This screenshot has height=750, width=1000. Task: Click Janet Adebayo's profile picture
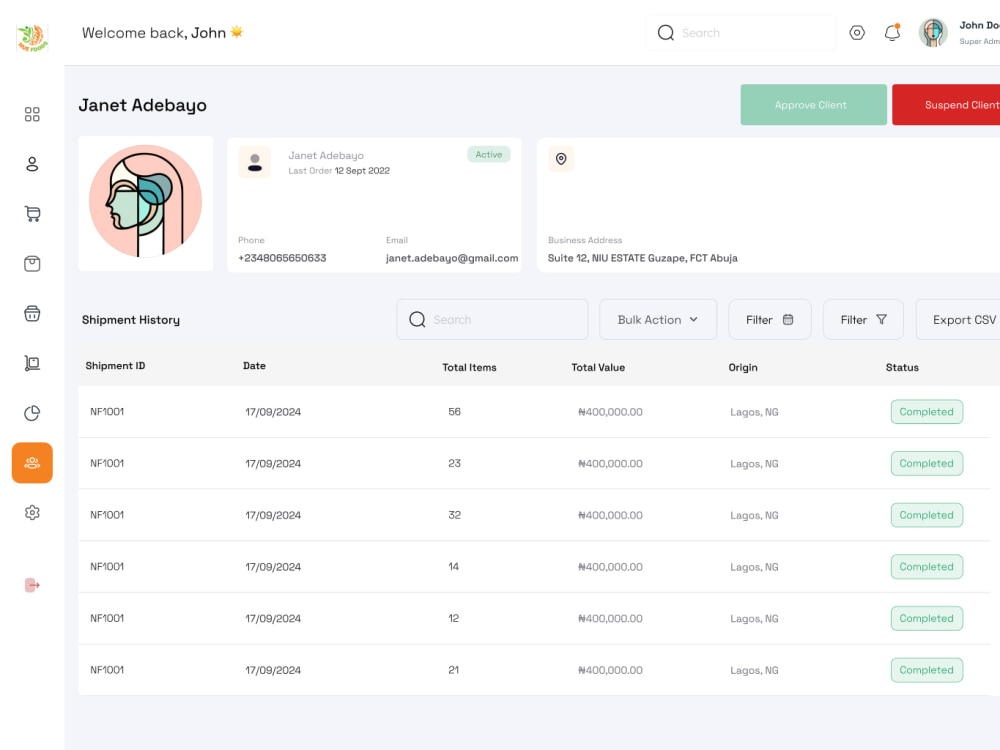pos(145,202)
